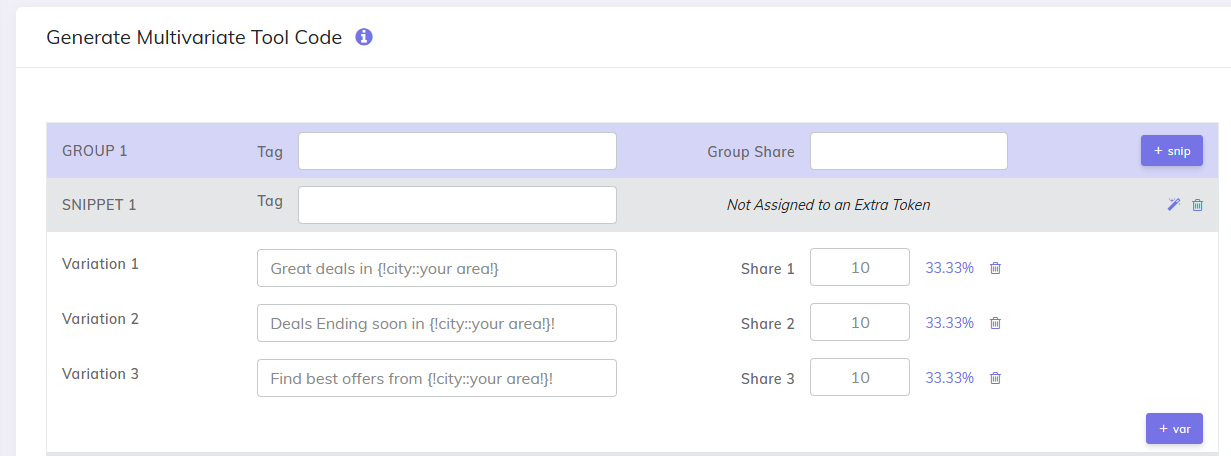Edit the Variation 1 text field
This screenshot has width=1231, height=456.
click(x=436, y=268)
